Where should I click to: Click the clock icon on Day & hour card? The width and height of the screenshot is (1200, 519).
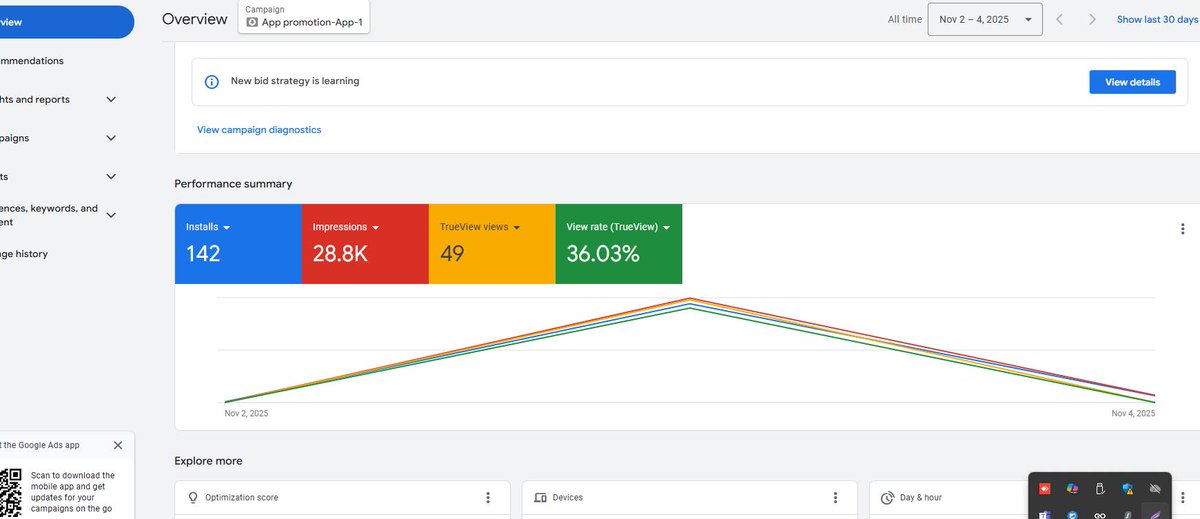(888, 497)
